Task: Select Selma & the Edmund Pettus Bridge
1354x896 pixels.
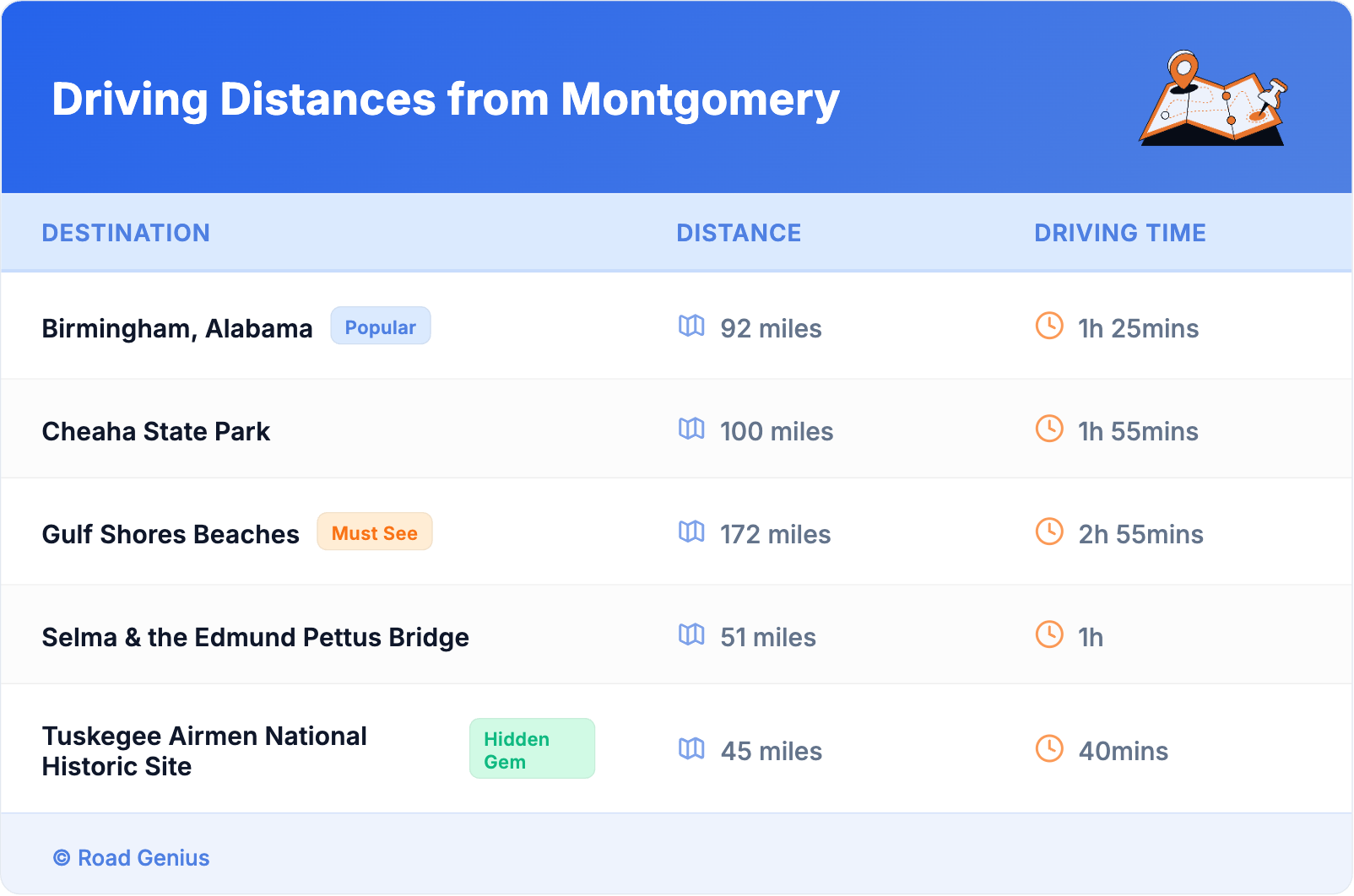Action: [x=256, y=637]
